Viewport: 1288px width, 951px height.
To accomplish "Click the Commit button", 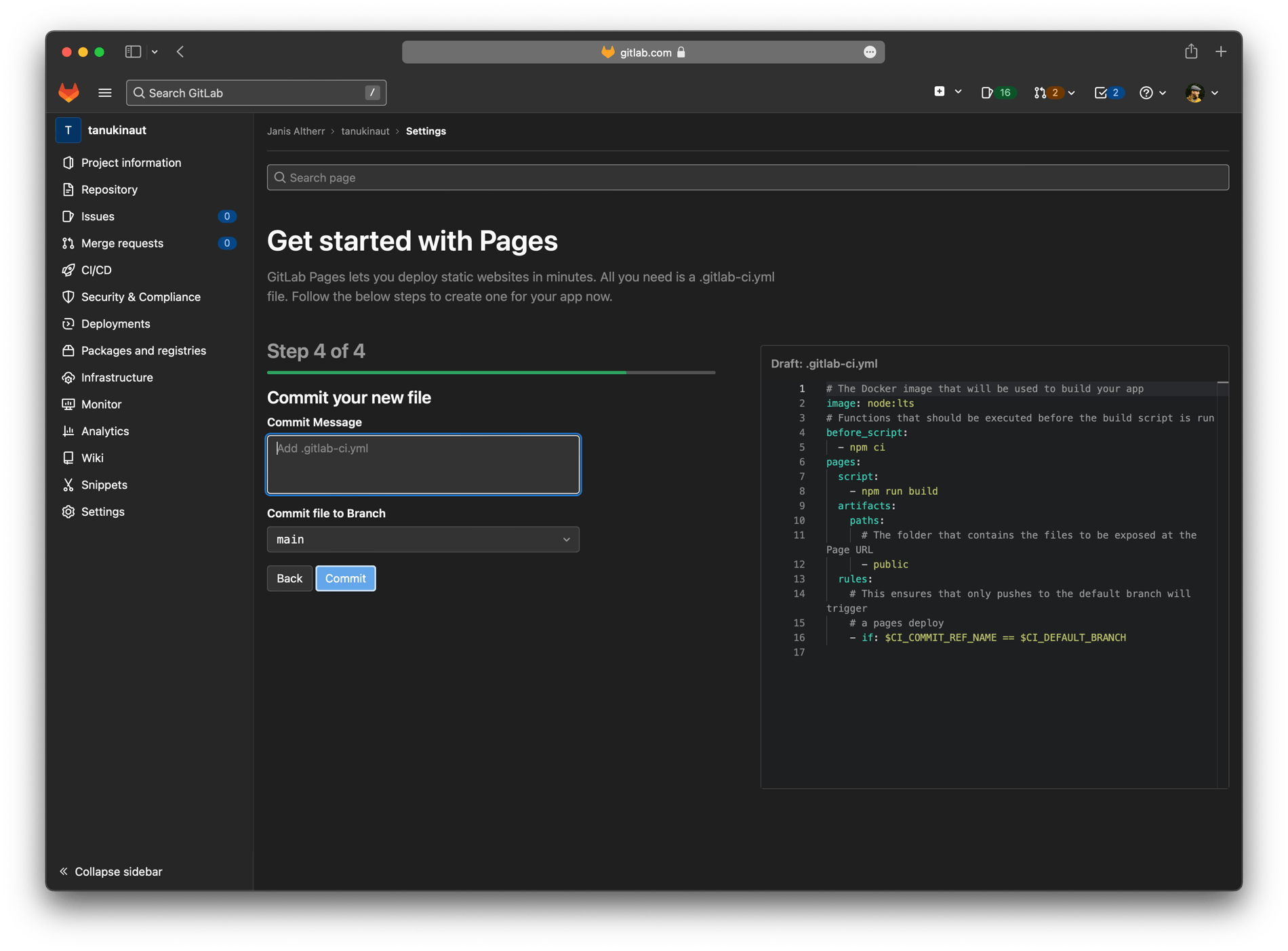I will point(346,578).
